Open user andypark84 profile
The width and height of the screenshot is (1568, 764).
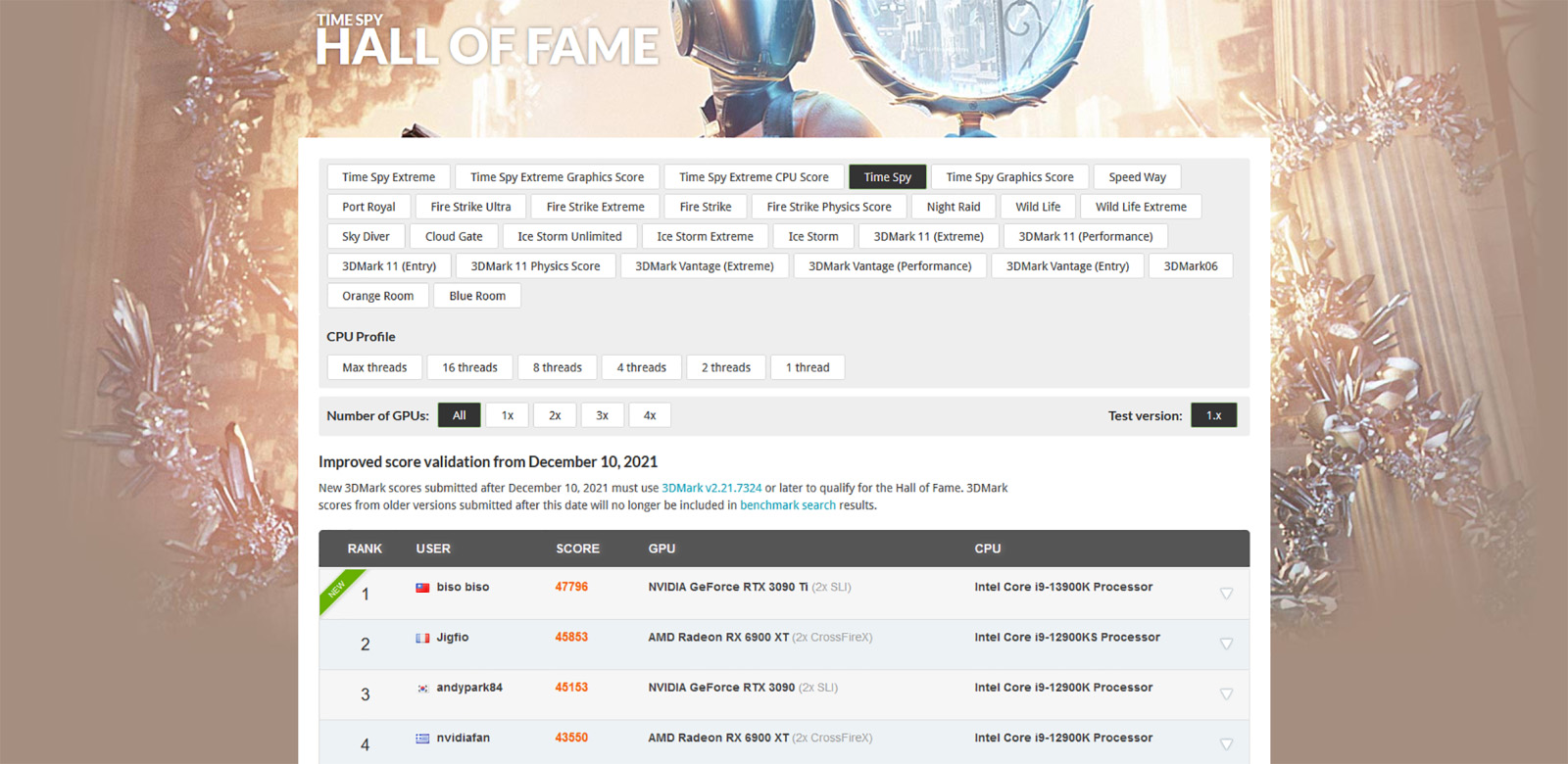[469, 688]
